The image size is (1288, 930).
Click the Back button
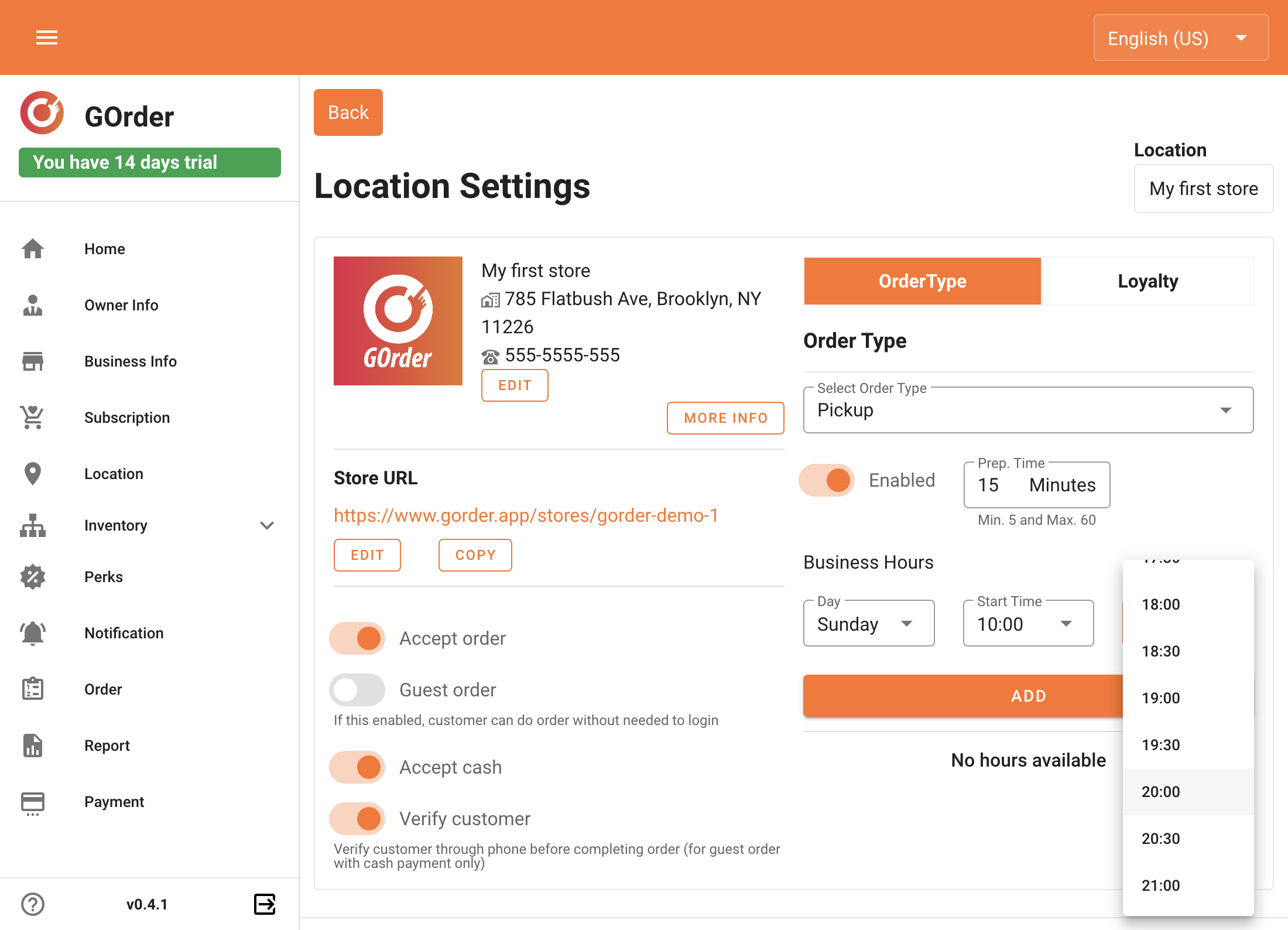(348, 112)
